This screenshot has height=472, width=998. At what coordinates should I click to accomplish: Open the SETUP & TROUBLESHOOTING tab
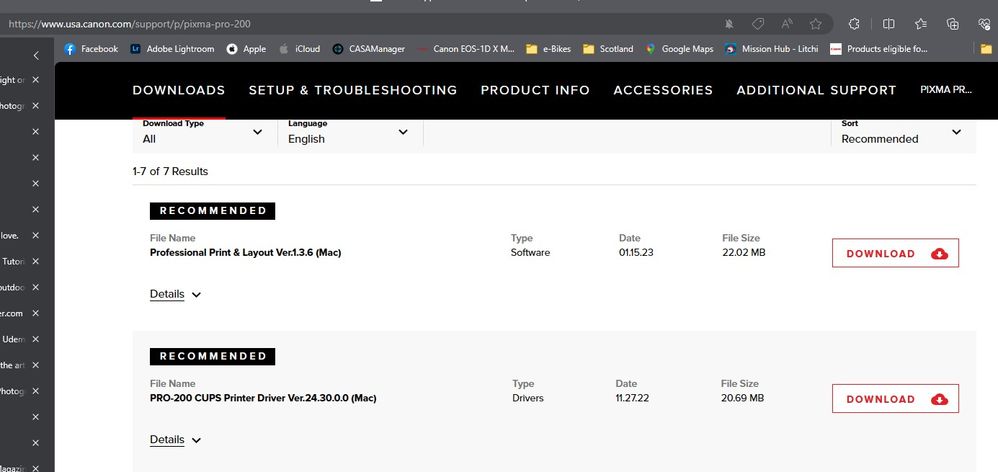pyautogui.click(x=353, y=90)
